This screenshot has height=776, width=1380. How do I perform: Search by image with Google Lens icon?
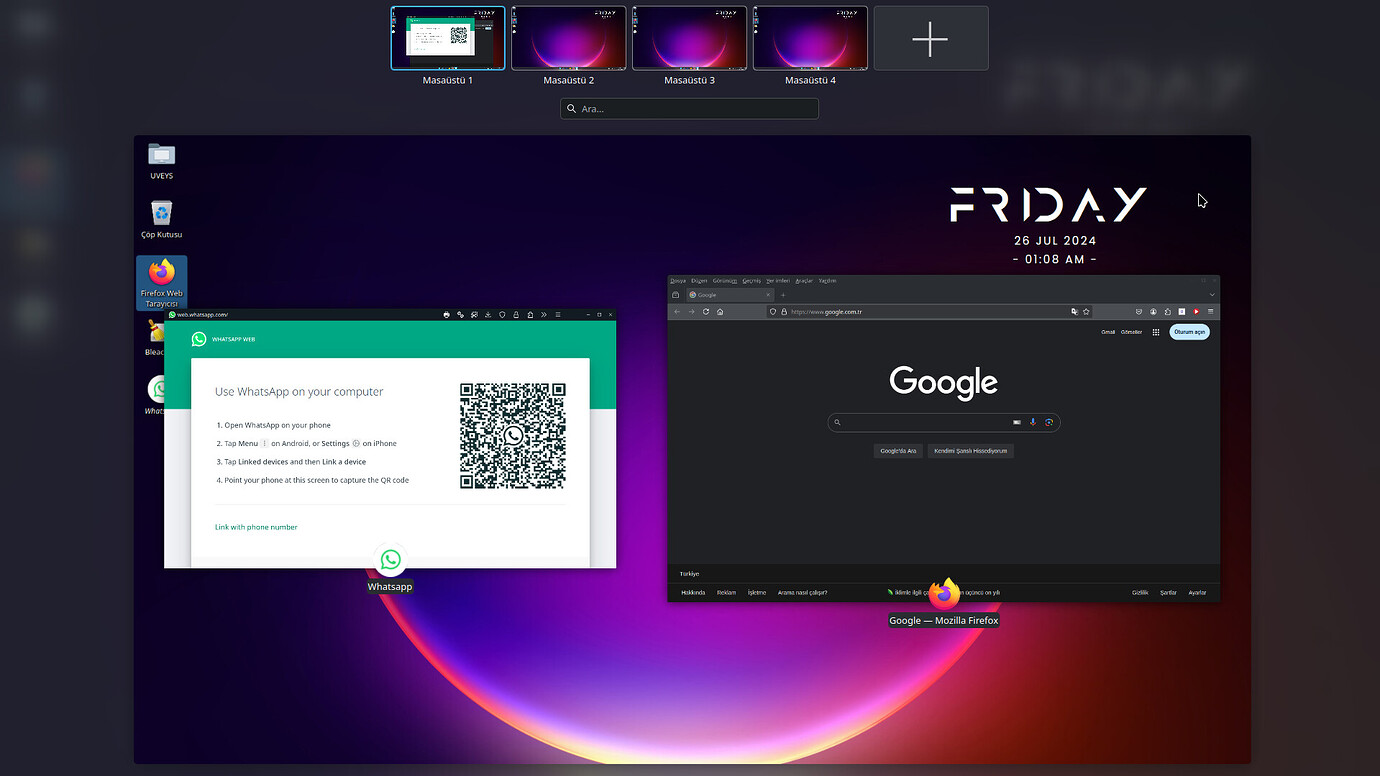1049,422
